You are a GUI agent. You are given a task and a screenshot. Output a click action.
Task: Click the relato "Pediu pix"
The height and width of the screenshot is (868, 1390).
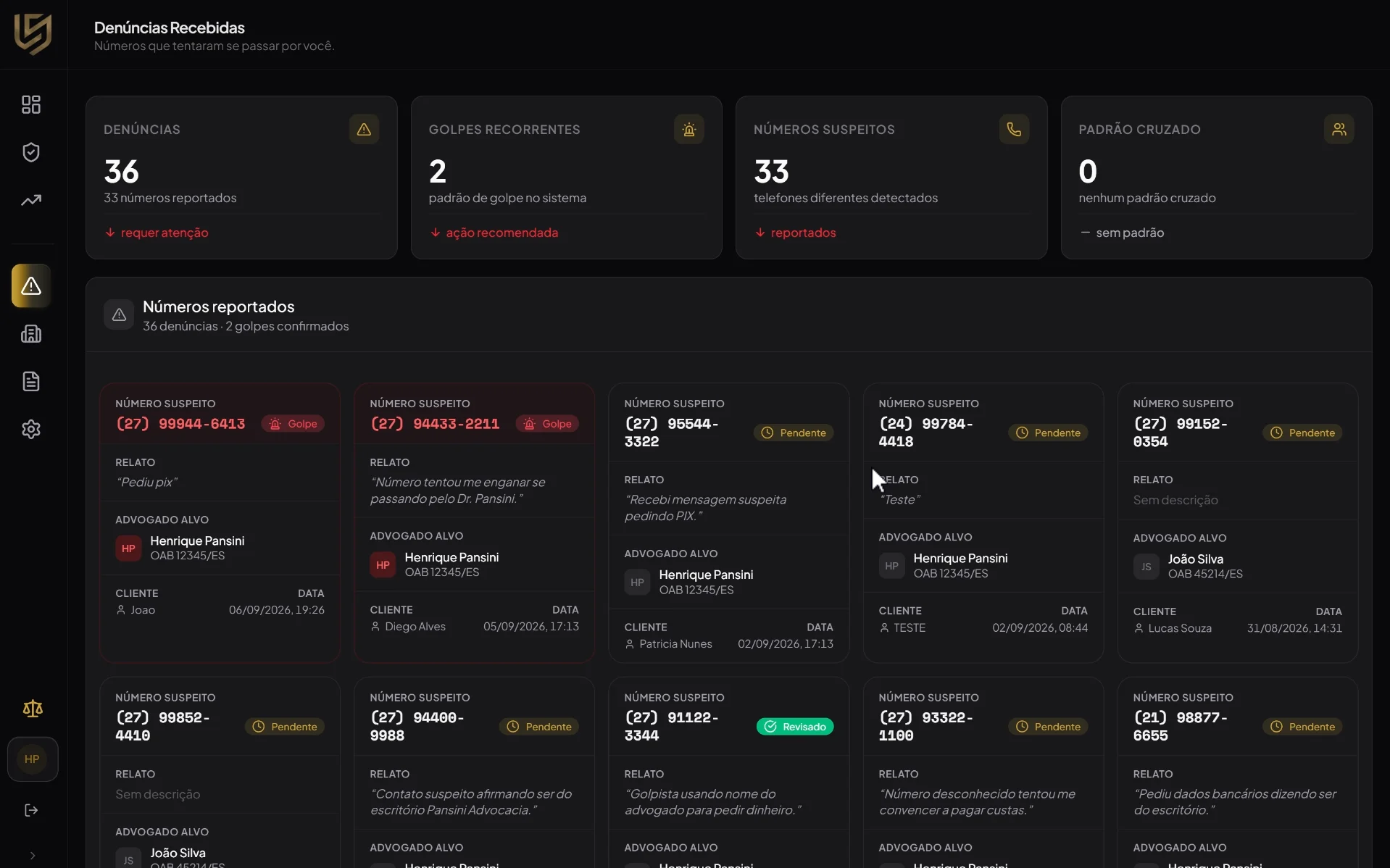(x=147, y=483)
